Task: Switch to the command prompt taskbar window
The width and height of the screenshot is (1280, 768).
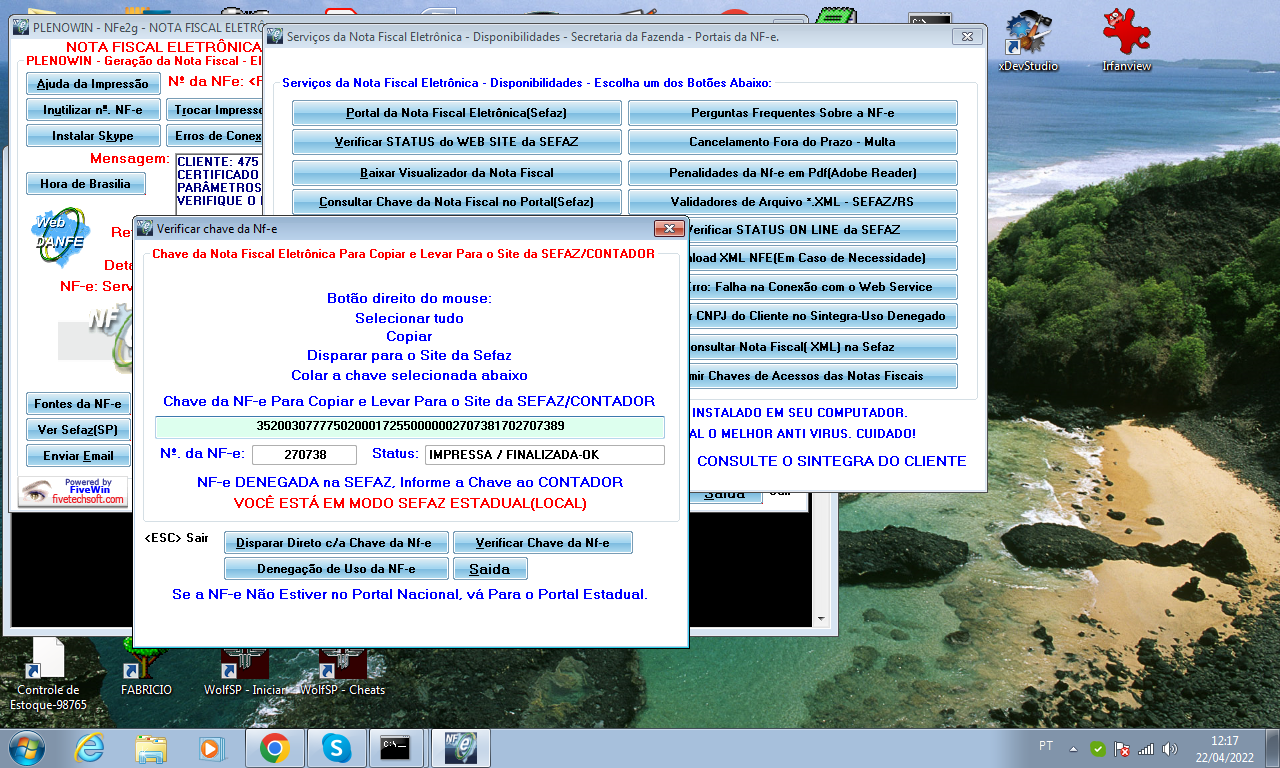Action: (397, 747)
